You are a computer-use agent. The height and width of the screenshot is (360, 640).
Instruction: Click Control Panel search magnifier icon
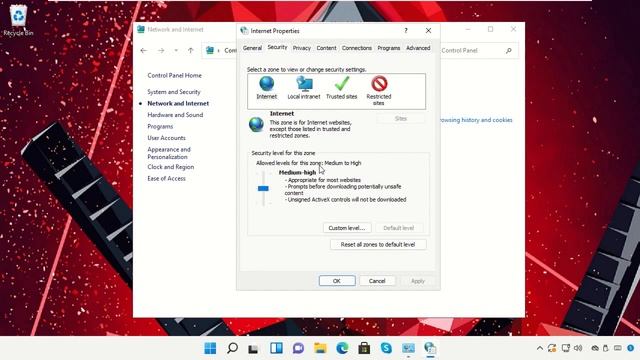point(509,51)
